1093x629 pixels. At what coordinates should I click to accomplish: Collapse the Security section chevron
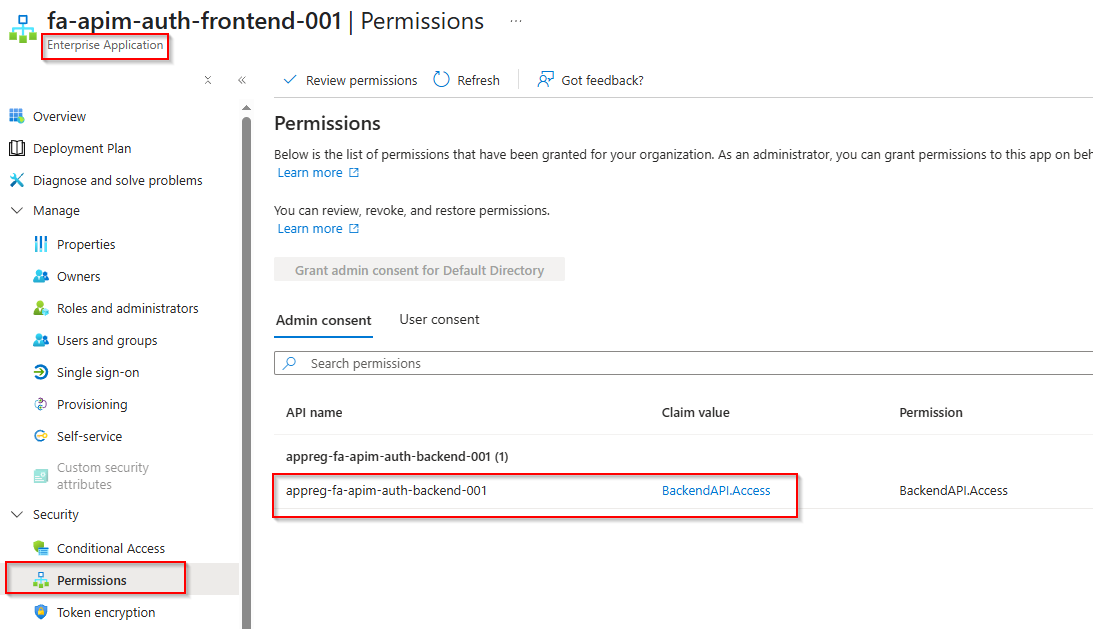click(x=16, y=515)
